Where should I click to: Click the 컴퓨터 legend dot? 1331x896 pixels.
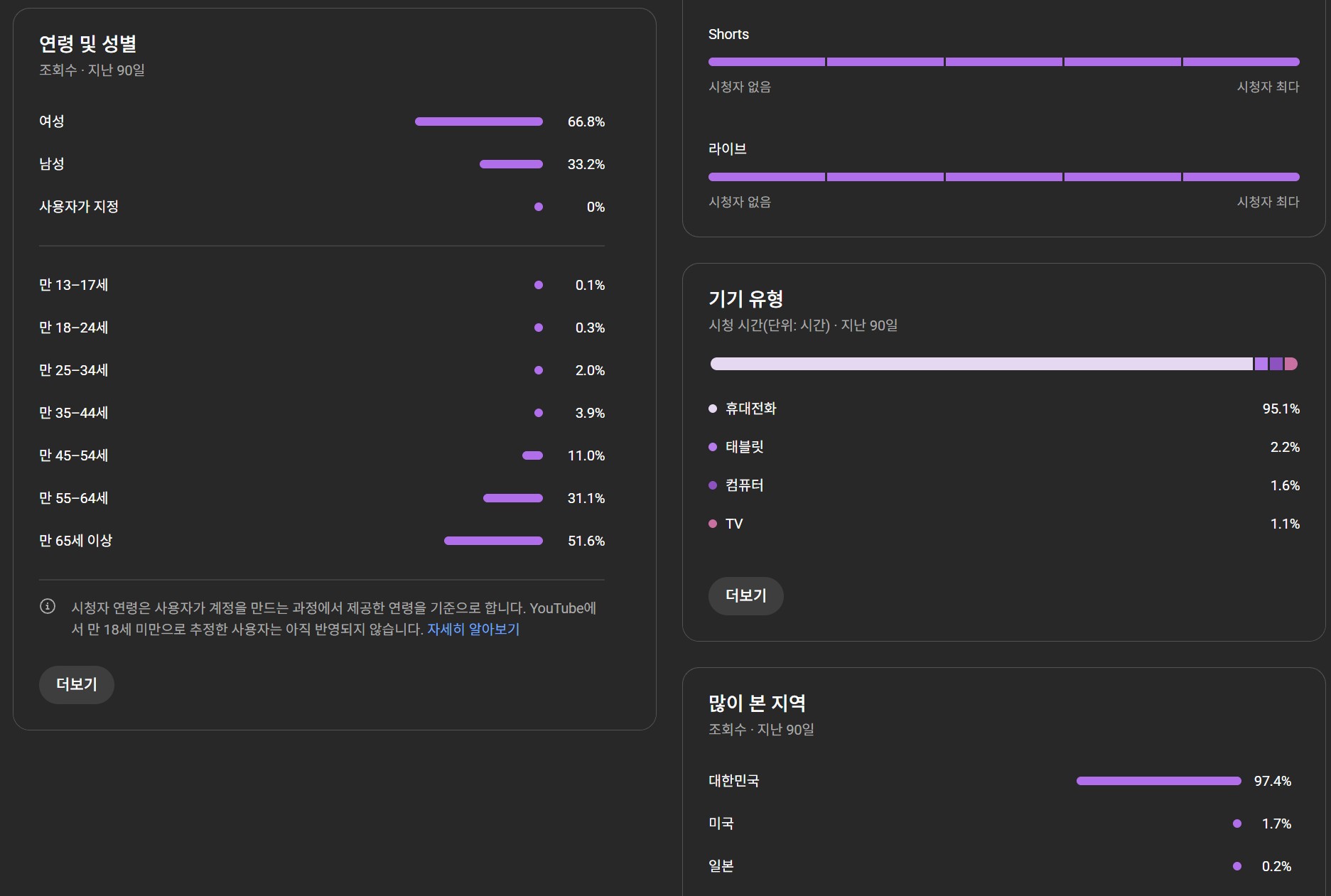coord(713,485)
